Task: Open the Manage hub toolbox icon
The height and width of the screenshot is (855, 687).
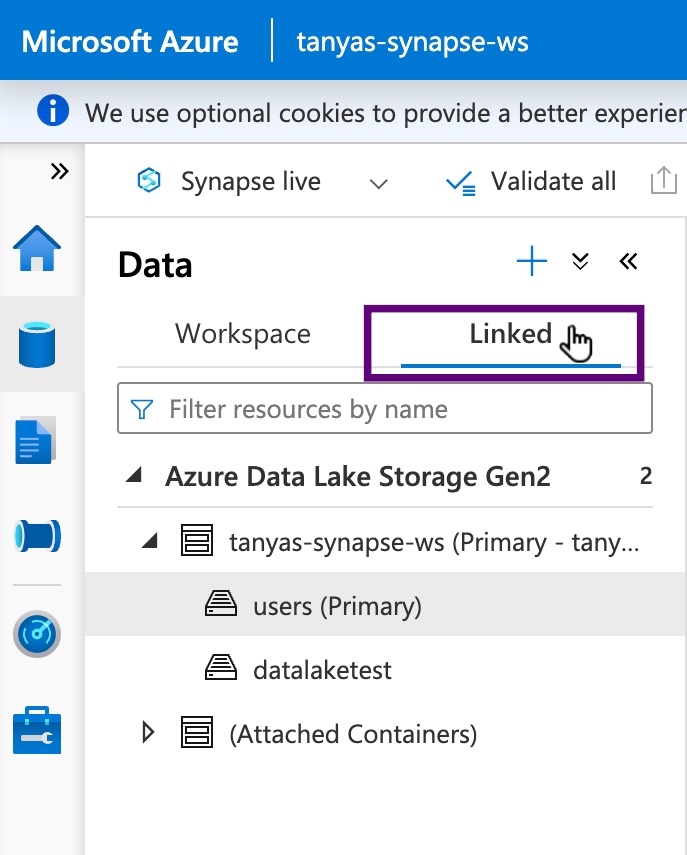Action: (x=37, y=730)
